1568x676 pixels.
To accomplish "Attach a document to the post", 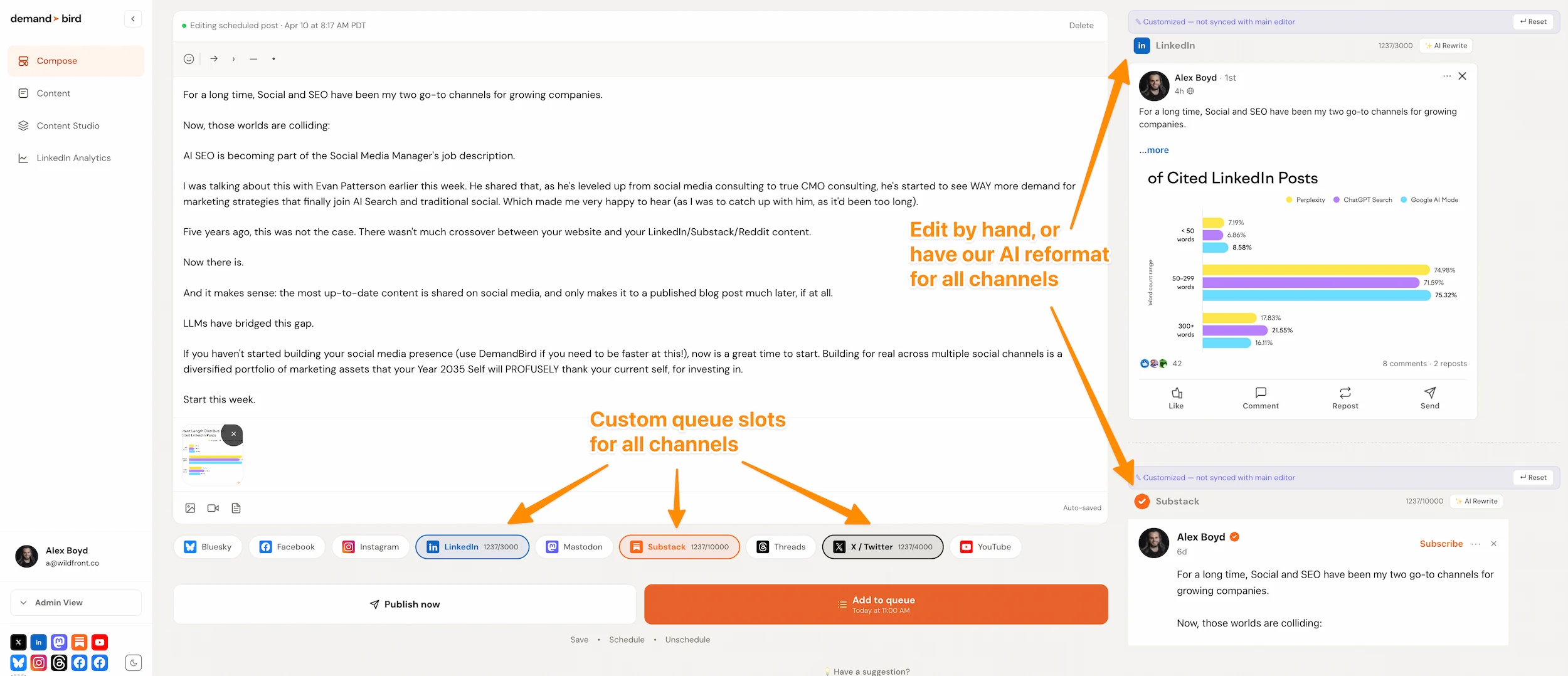I will (236, 508).
